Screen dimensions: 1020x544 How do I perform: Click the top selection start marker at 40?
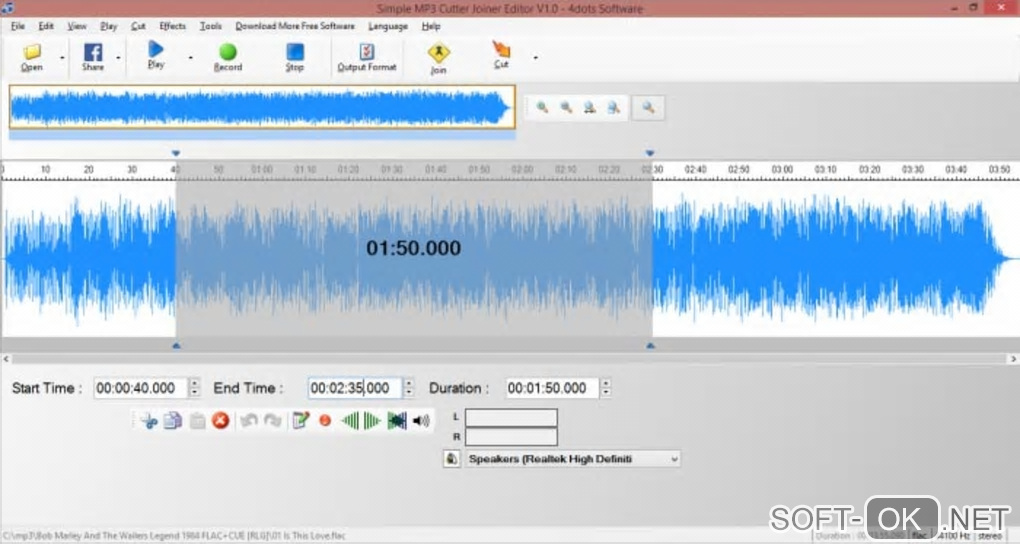point(176,154)
